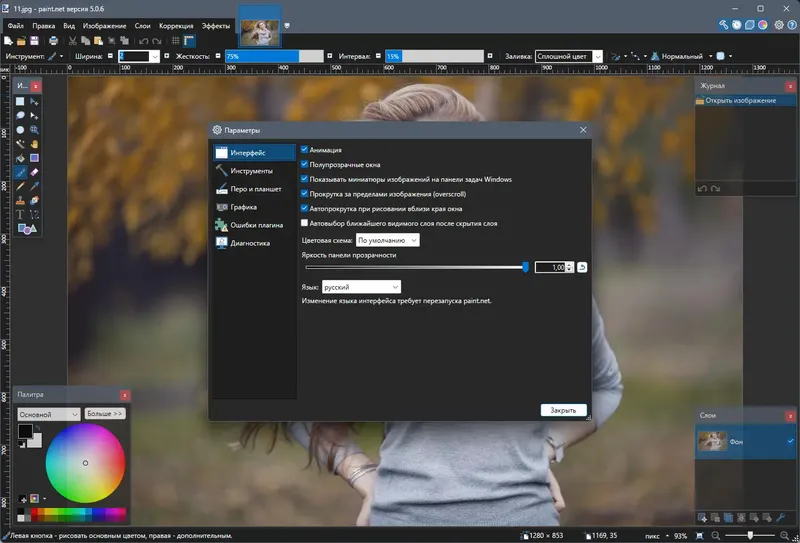Select the Rectangle Select tool
The height and width of the screenshot is (543, 800).
(20, 102)
